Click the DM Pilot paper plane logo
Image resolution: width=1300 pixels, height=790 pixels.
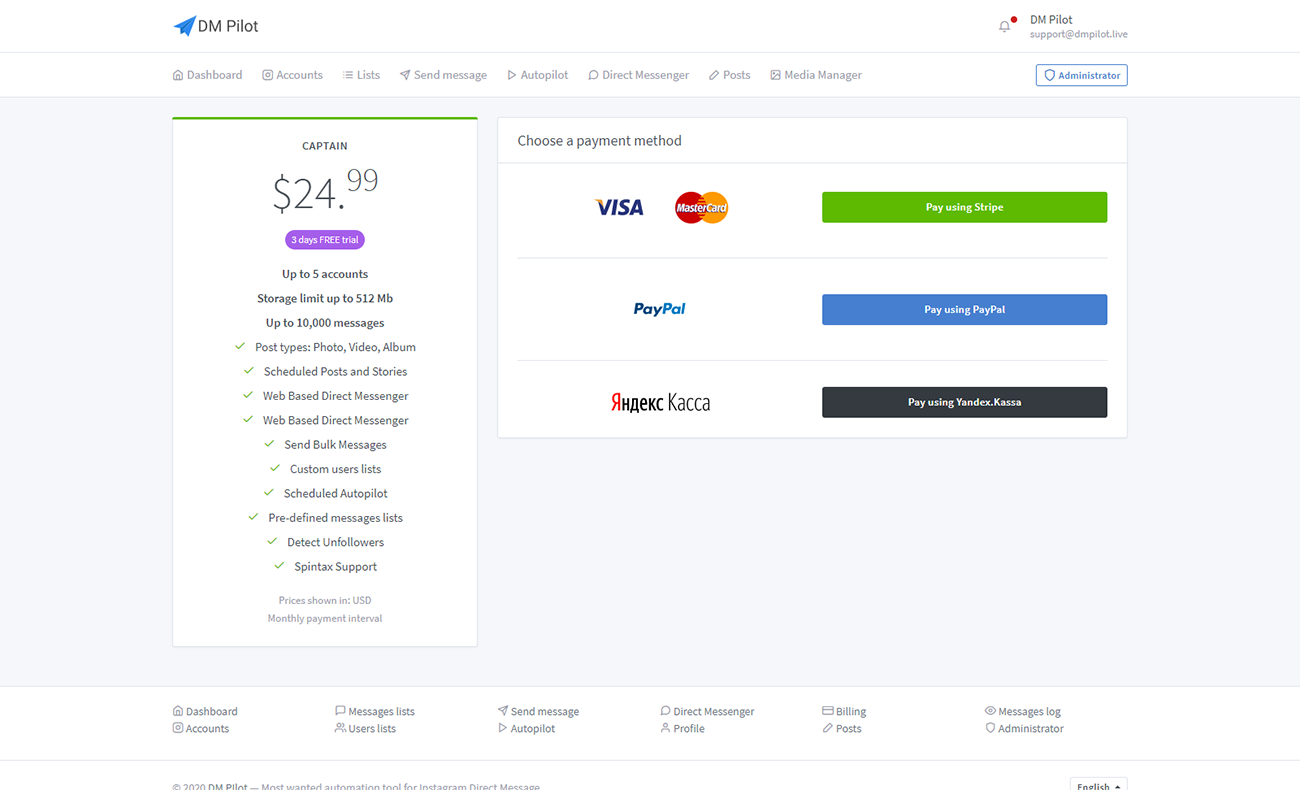point(184,26)
